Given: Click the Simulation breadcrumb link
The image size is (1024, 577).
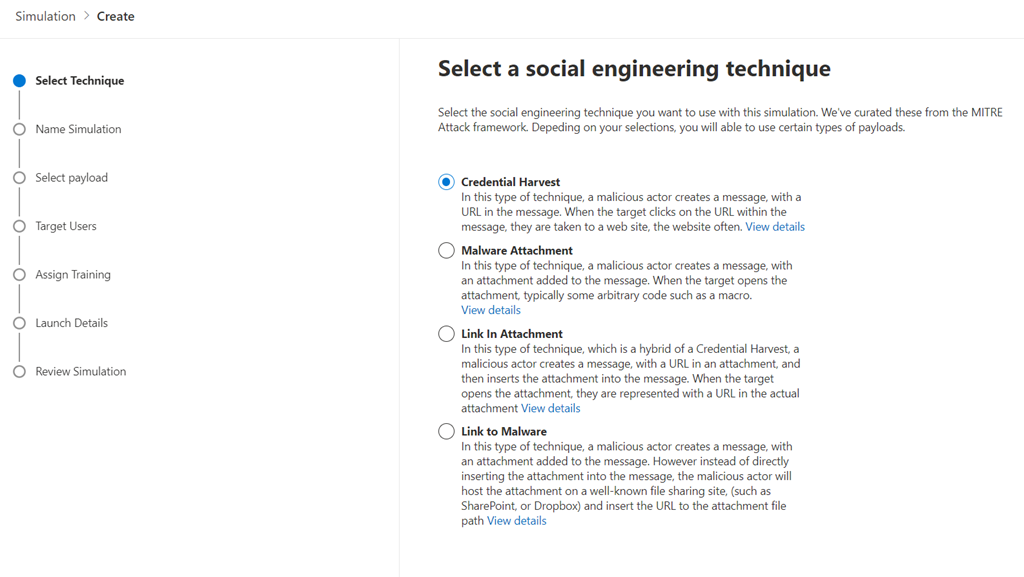Looking at the screenshot, I should 45,16.
